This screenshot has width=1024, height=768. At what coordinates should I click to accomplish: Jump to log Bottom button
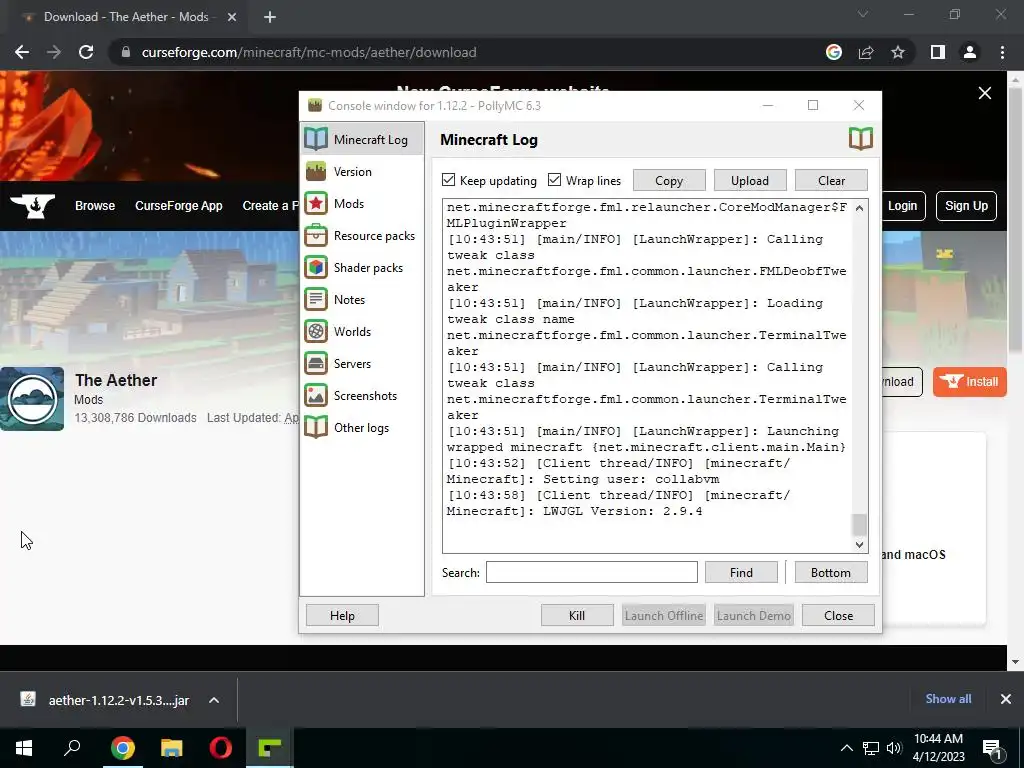pyautogui.click(x=831, y=572)
